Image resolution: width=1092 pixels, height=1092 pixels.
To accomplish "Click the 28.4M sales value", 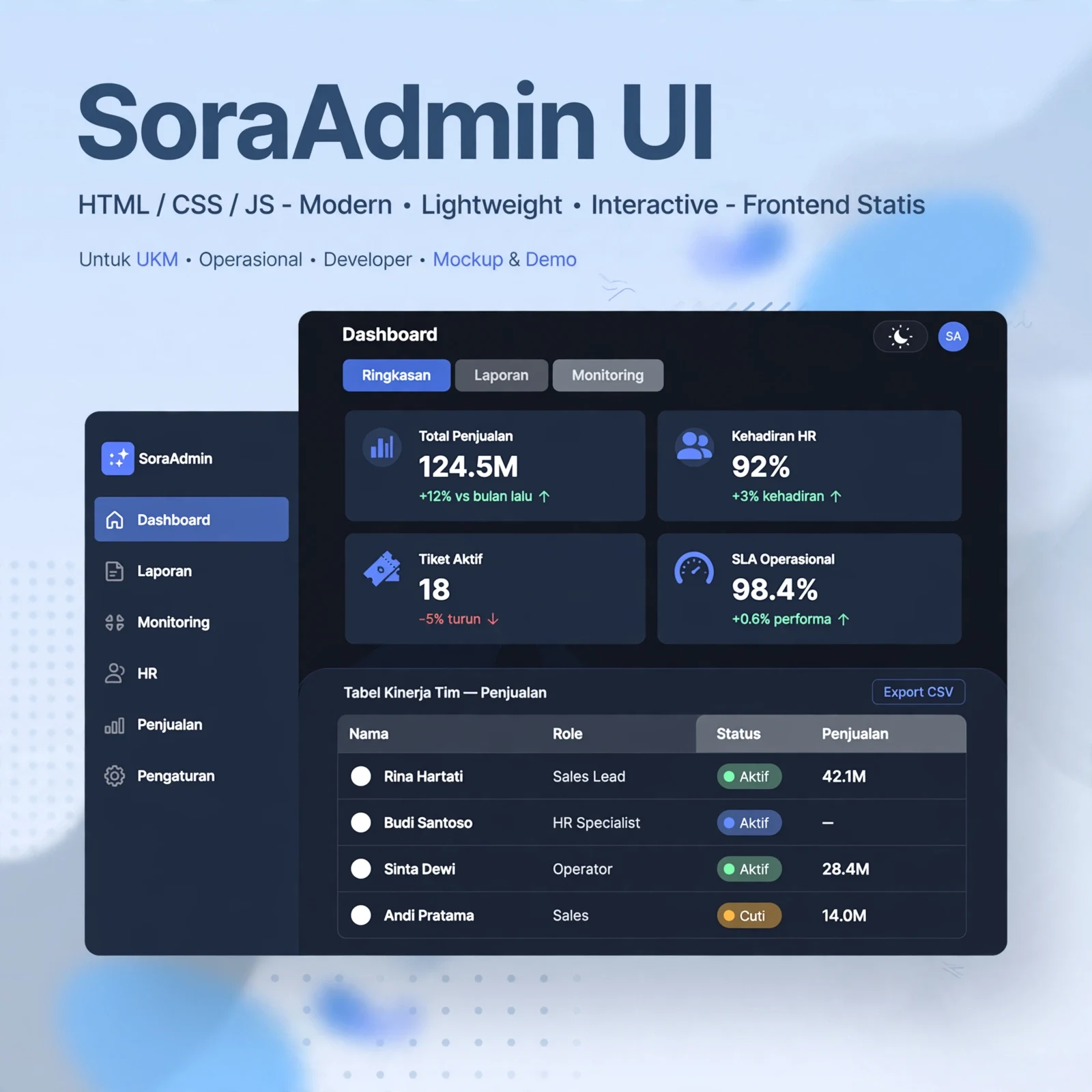I will 846,869.
